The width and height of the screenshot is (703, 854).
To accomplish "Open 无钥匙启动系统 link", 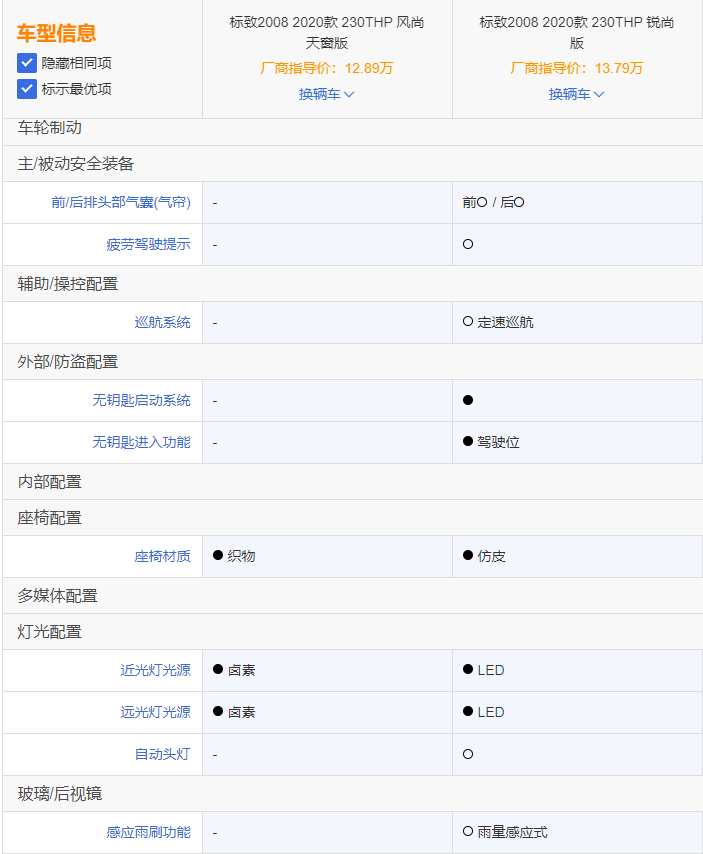I will [x=142, y=400].
